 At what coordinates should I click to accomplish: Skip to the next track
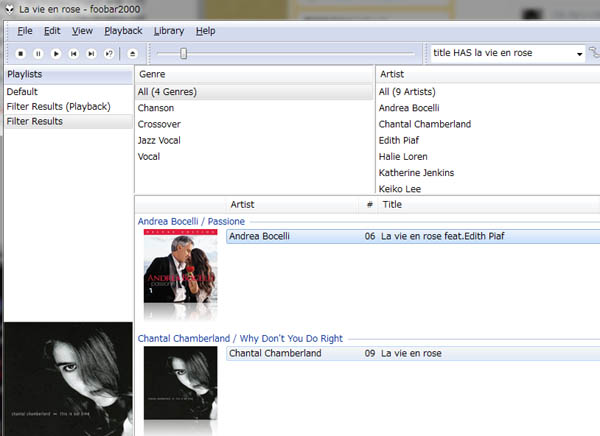pos(91,54)
